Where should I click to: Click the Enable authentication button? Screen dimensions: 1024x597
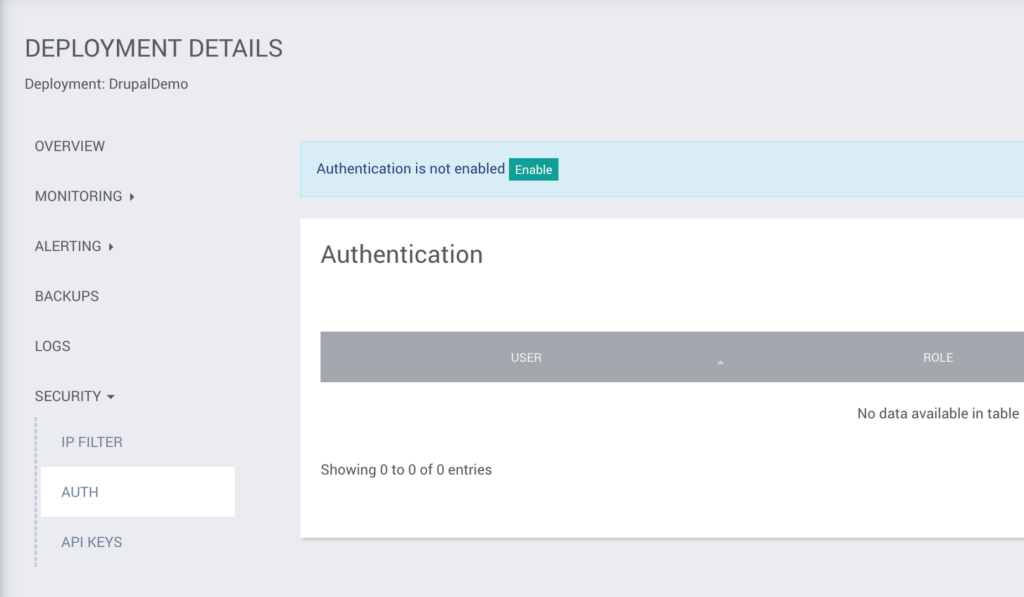(x=533, y=169)
